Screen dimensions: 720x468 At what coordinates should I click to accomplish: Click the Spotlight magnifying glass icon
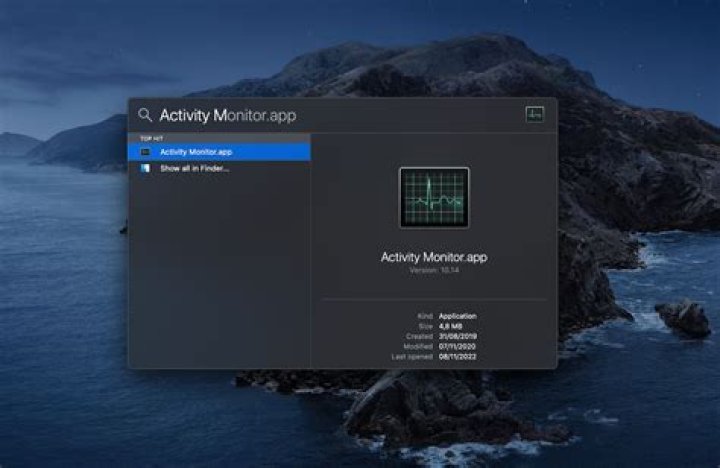point(145,115)
